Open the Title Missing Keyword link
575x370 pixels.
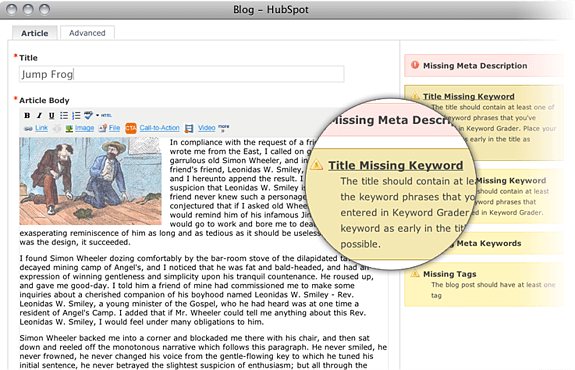[469, 96]
